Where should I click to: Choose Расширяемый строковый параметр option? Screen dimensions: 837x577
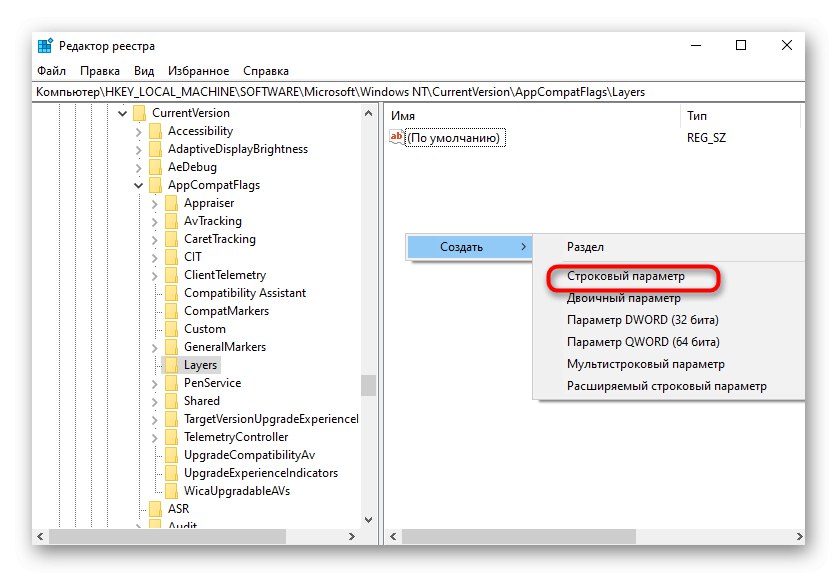[x=667, y=386]
